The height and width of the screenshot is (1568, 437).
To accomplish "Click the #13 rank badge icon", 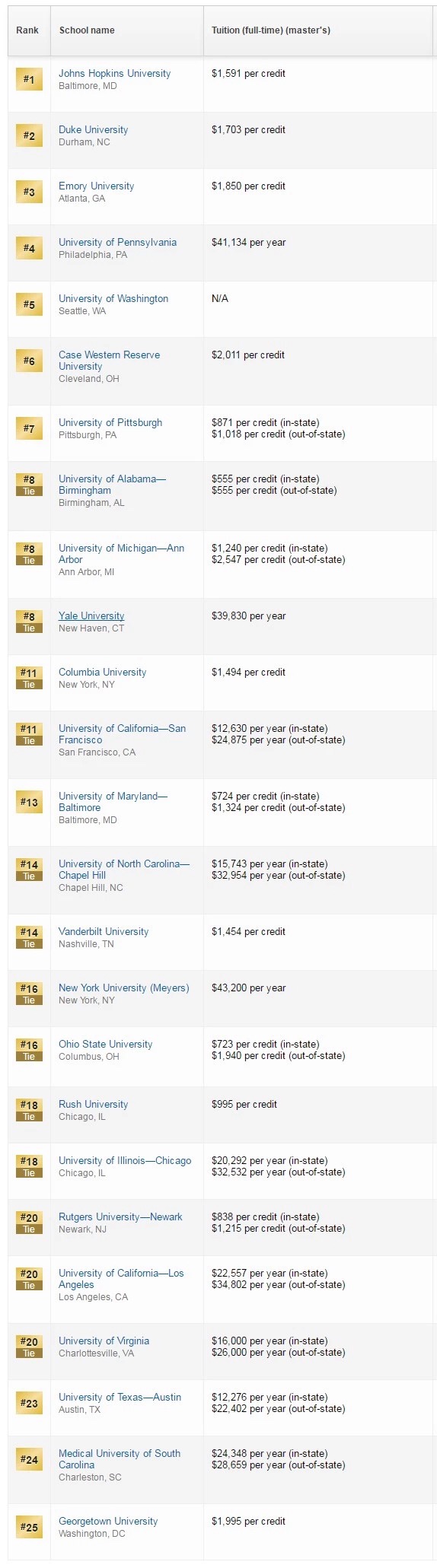I will click(29, 802).
